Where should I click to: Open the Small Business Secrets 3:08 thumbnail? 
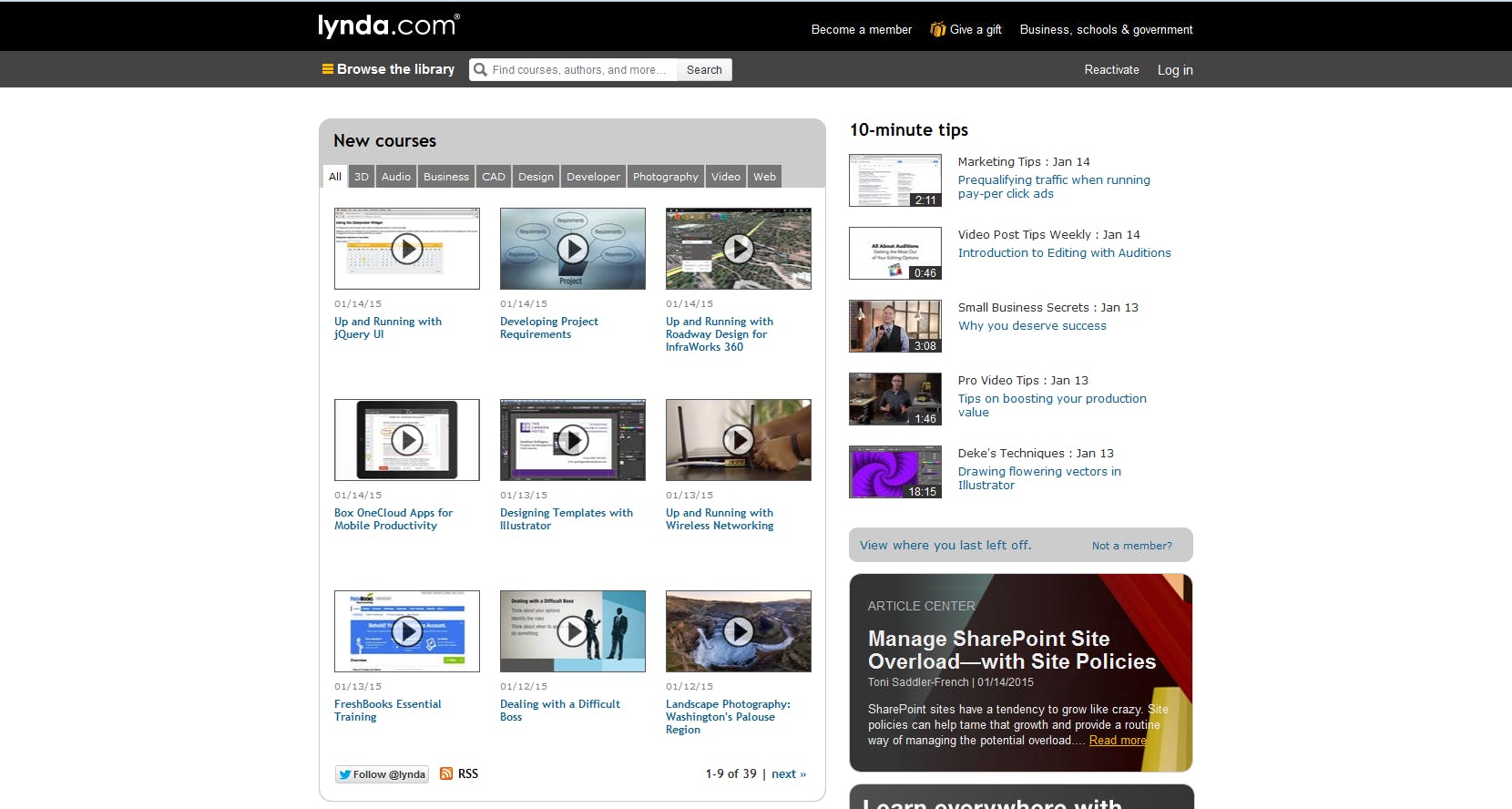click(x=895, y=326)
